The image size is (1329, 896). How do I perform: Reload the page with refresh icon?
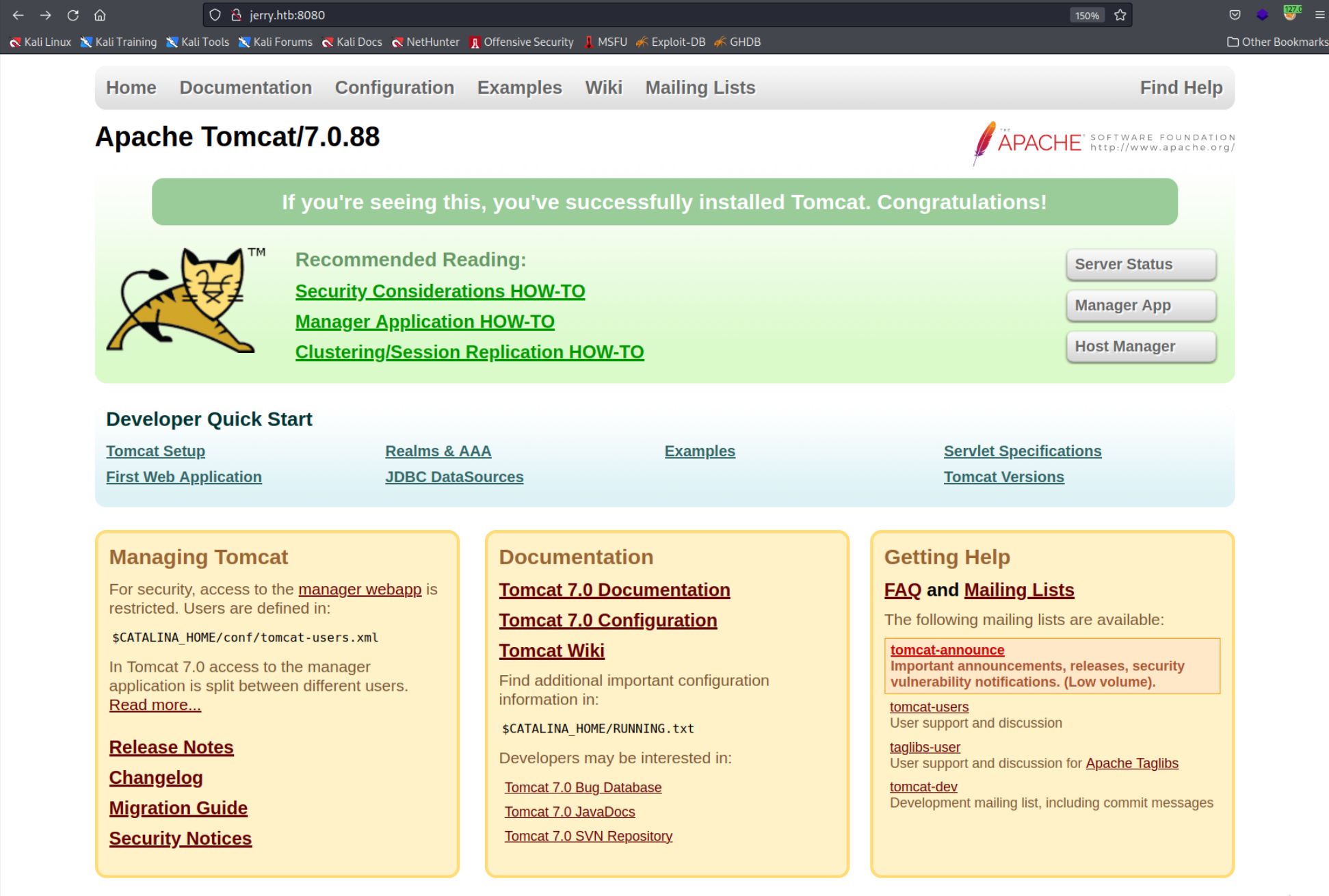[73, 15]
